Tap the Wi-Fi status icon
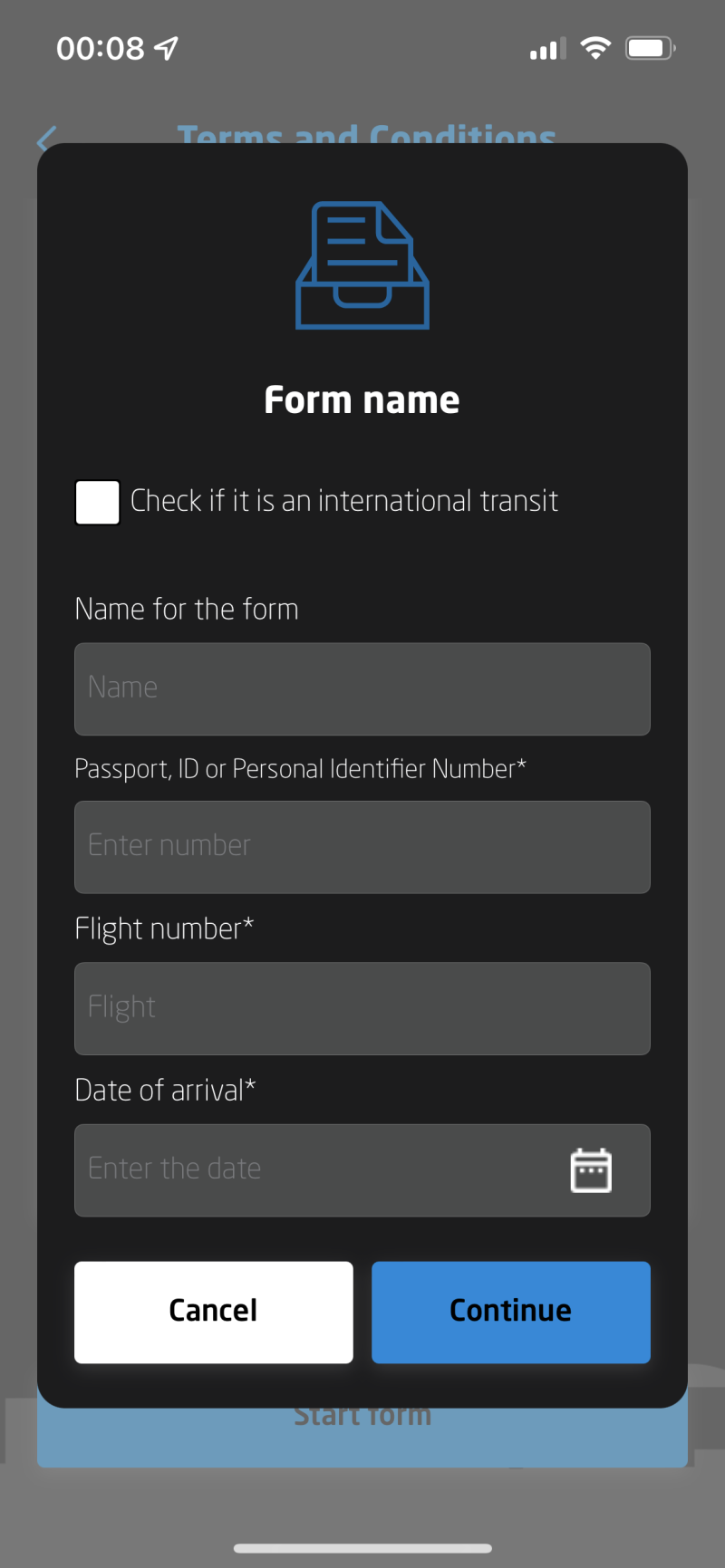 point(595,48)
